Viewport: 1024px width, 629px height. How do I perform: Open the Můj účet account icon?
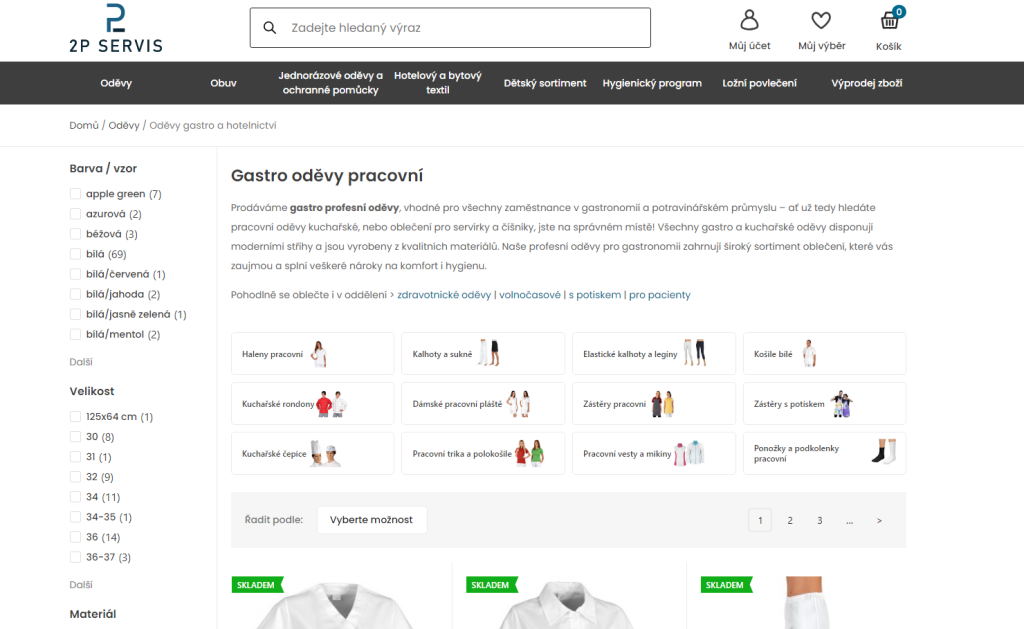pyautogui.click(x=749, y=20)
